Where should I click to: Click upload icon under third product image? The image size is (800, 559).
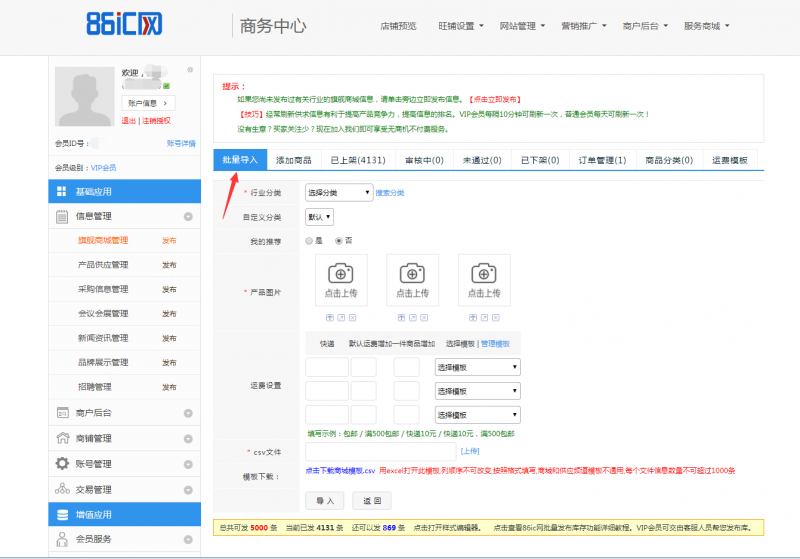473,318
